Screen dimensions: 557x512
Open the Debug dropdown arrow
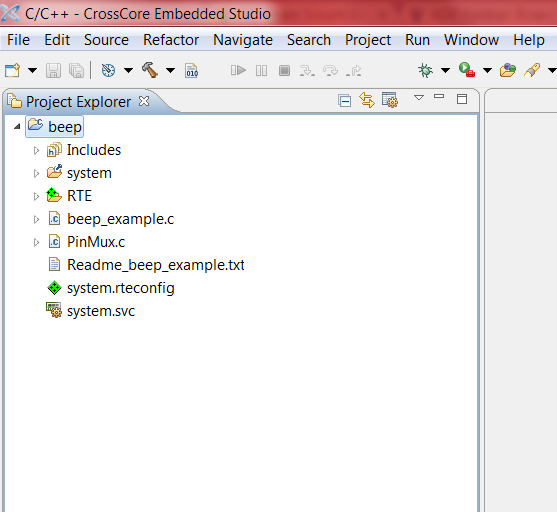[x=445, y=70]
